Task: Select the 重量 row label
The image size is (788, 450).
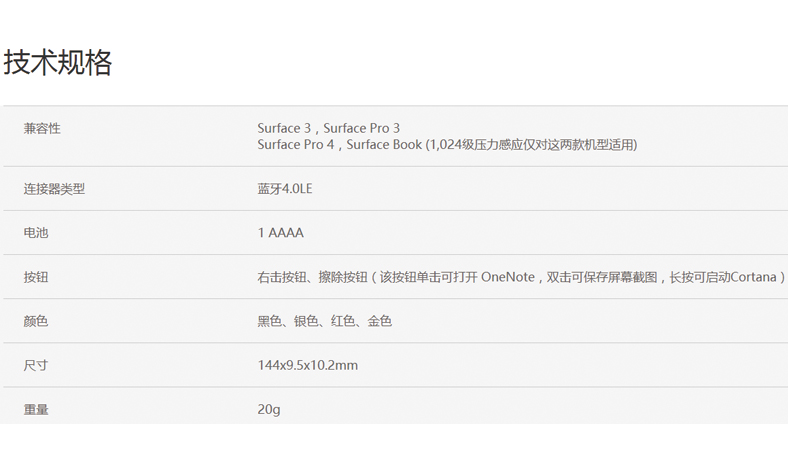Action: pyautogui.click(x=36, y=409)
